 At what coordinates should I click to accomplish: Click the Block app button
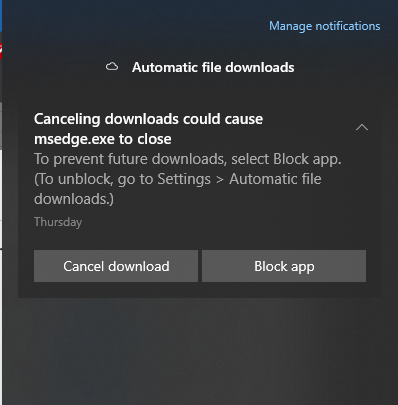(x=284, y=266)
